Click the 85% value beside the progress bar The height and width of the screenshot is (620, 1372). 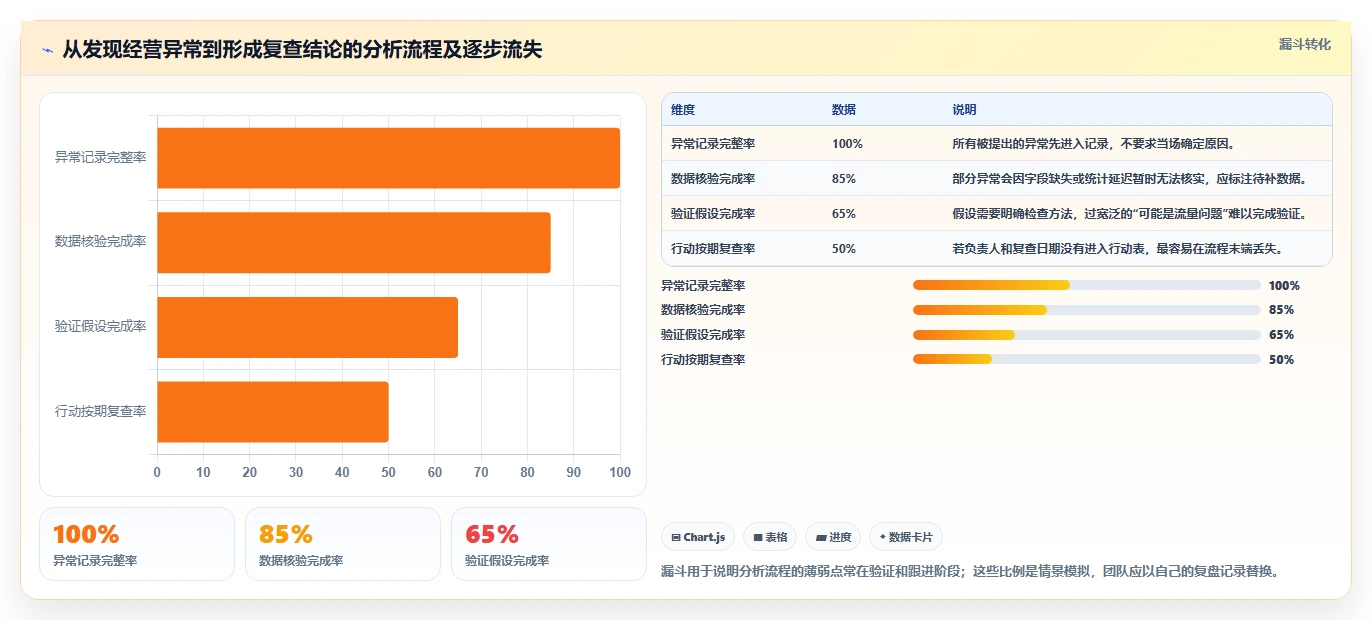pos(1281,310)
